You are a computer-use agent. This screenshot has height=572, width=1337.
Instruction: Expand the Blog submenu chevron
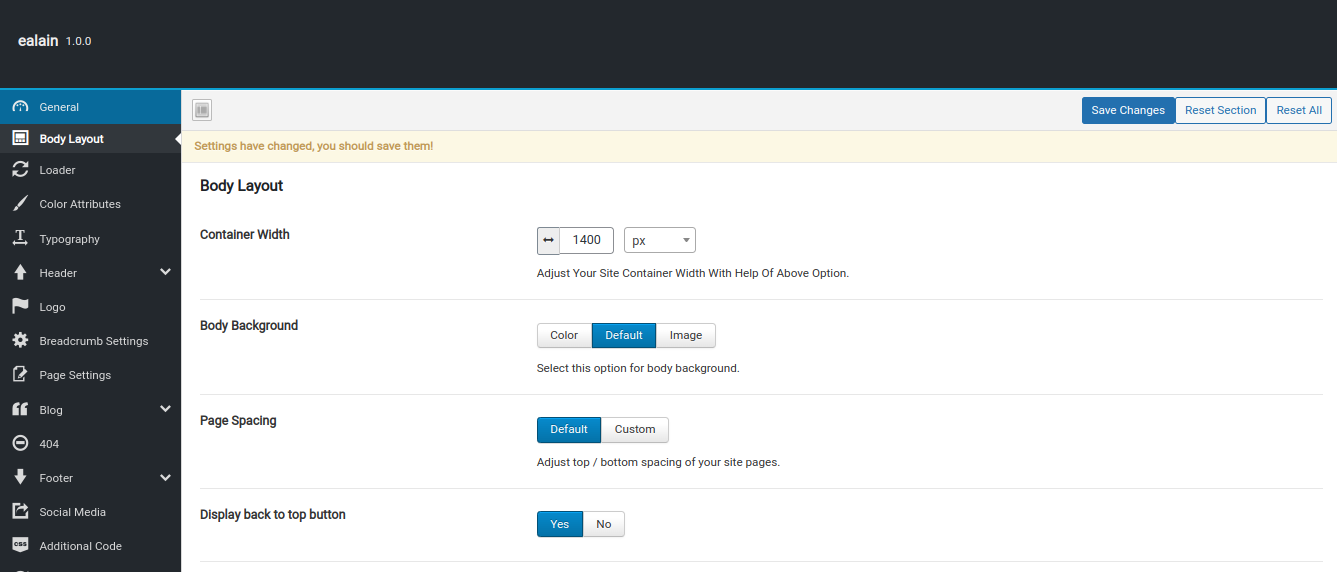pos(165,409)
